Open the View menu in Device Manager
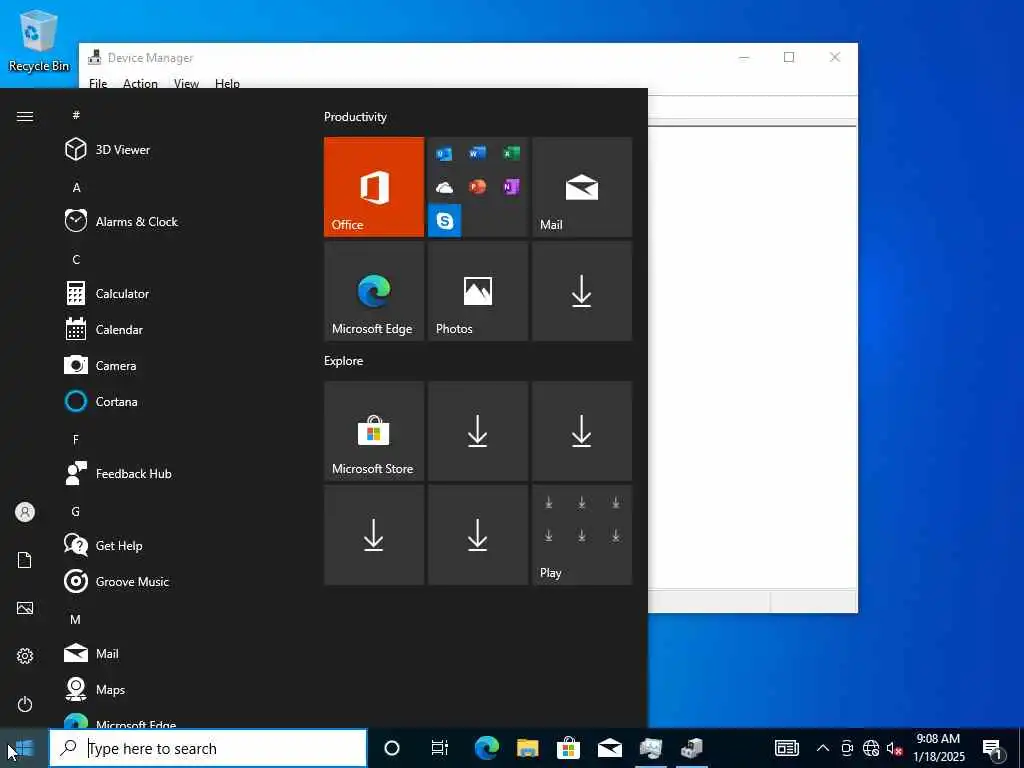This screenshot has width=1024, height=768. click(186, 83)
